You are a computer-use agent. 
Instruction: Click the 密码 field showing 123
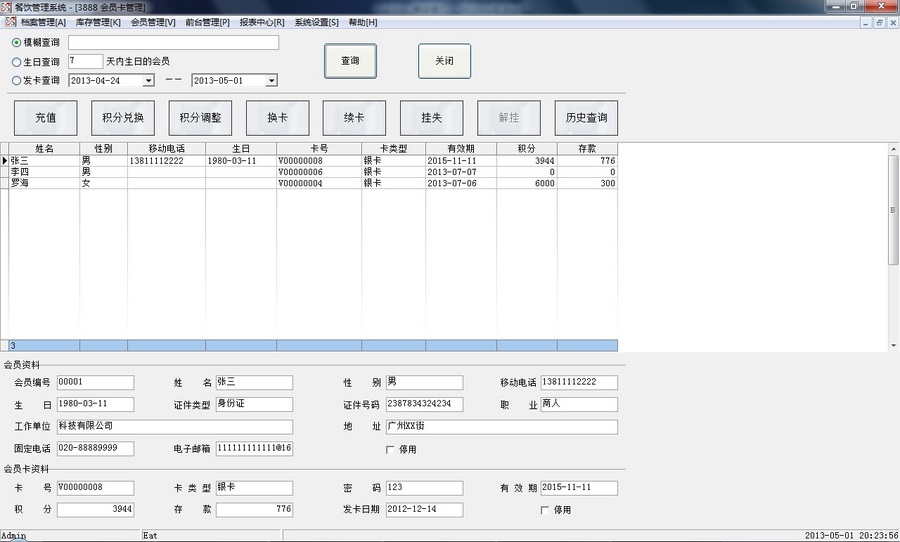(424, 488)
